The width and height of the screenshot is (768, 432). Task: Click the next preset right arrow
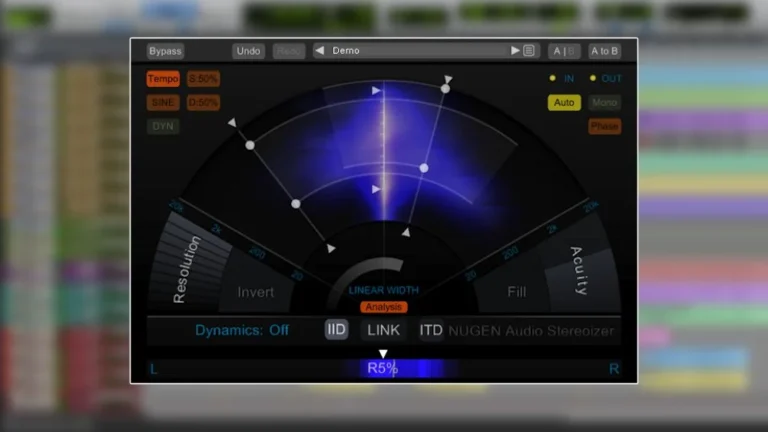[x=516, y=50]
